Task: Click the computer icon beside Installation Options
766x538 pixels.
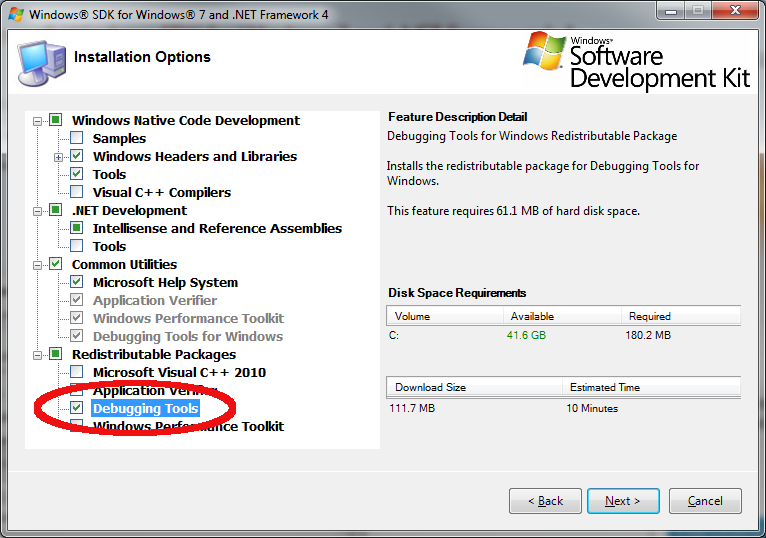Action: [x=41, y=62]
